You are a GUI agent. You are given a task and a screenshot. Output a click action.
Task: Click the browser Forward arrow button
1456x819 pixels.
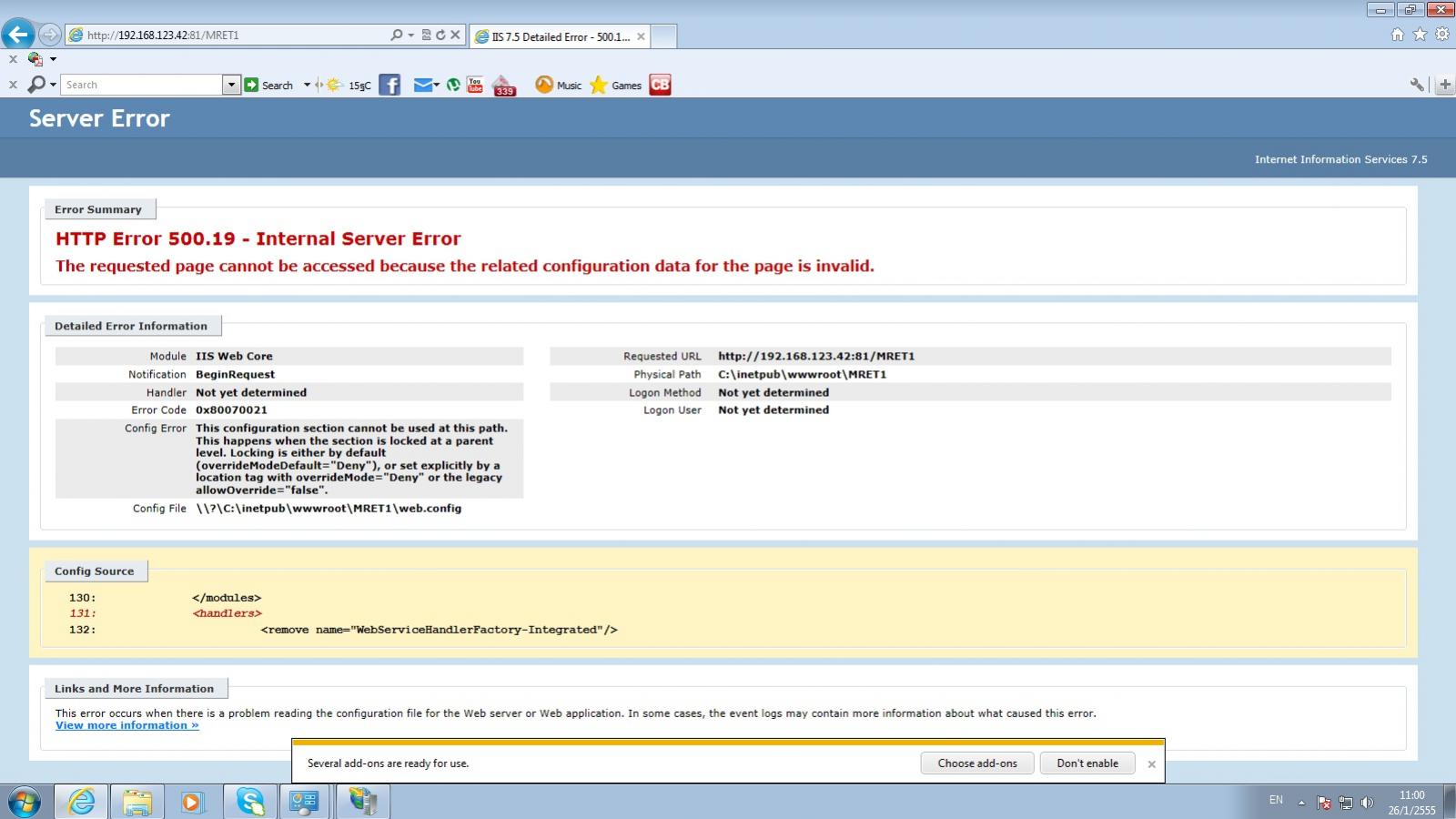point(50,35)
